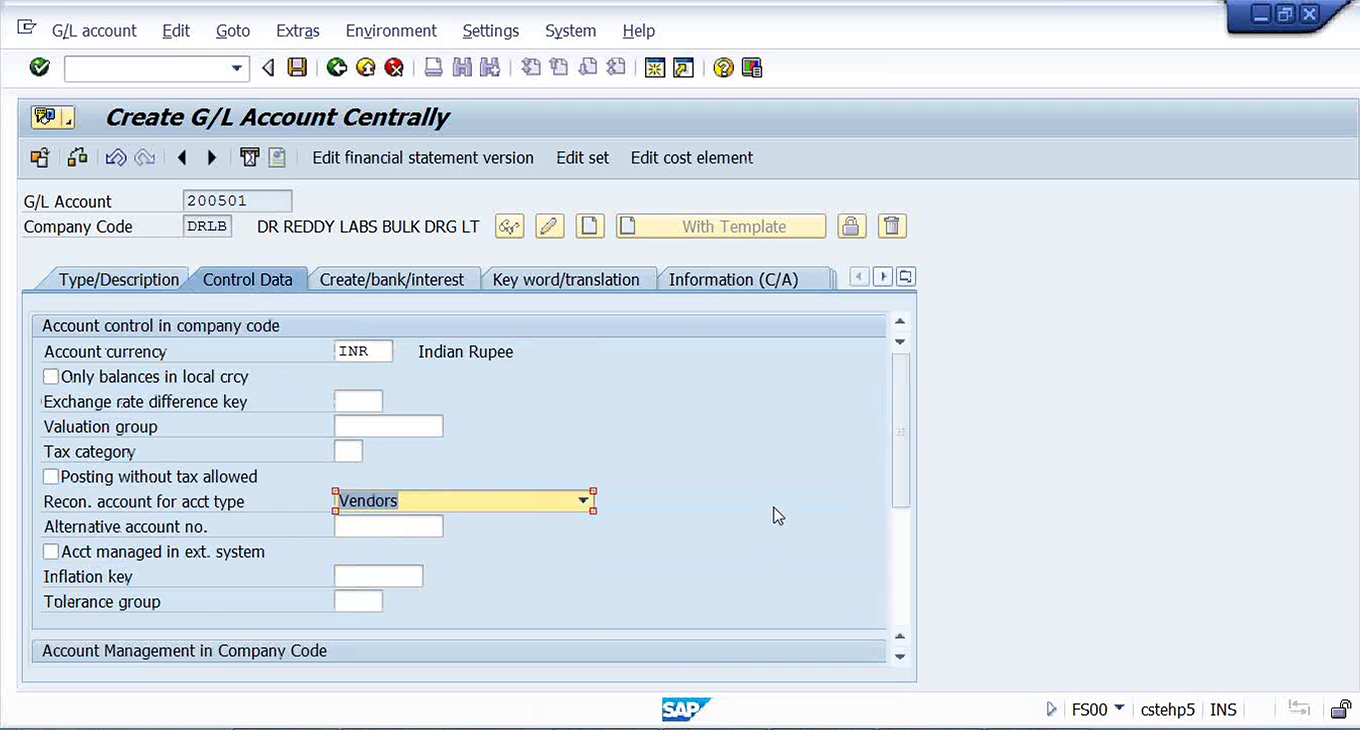Viewport: 1360px width, 730px height.
Task: Open the command field dropdown
Action: (x=237, y=68)
